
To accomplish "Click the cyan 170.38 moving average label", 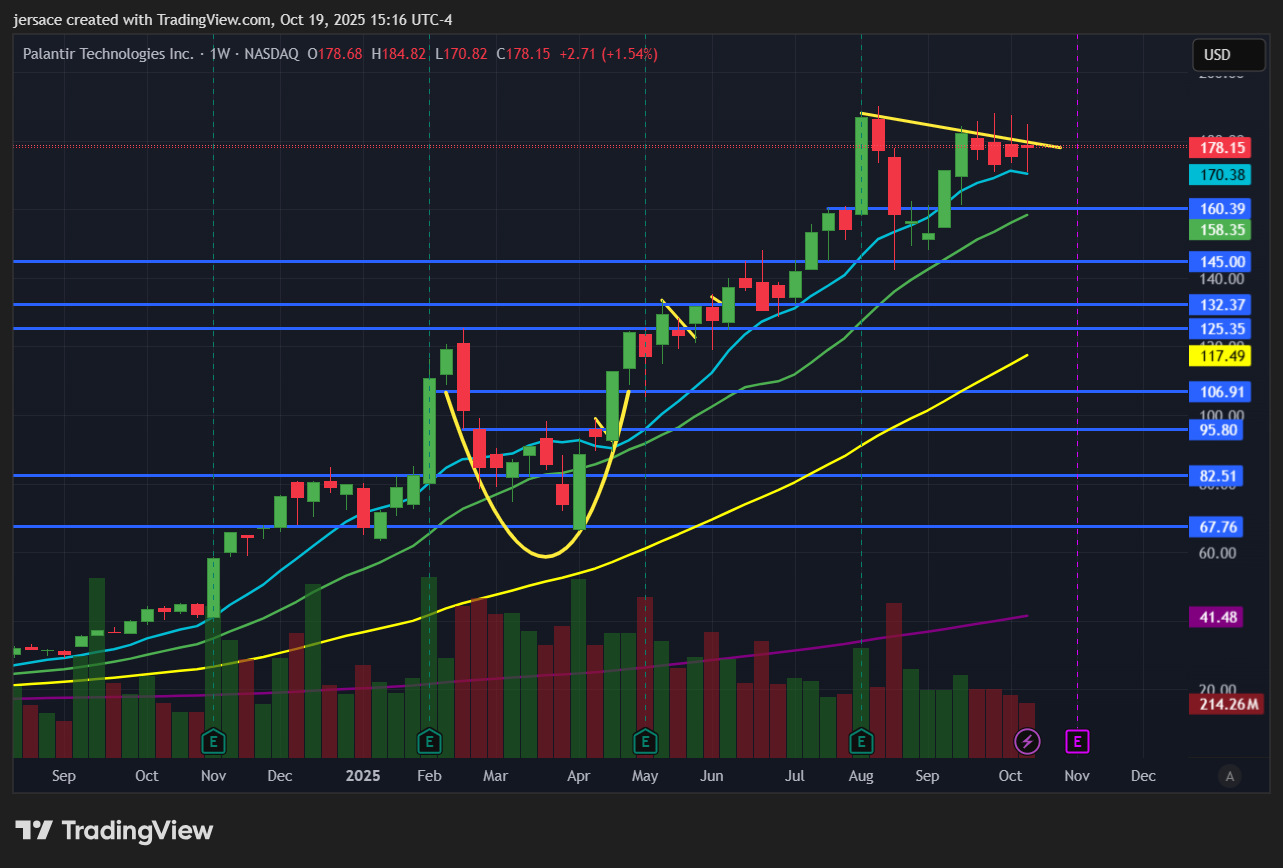I will 1219,175.
